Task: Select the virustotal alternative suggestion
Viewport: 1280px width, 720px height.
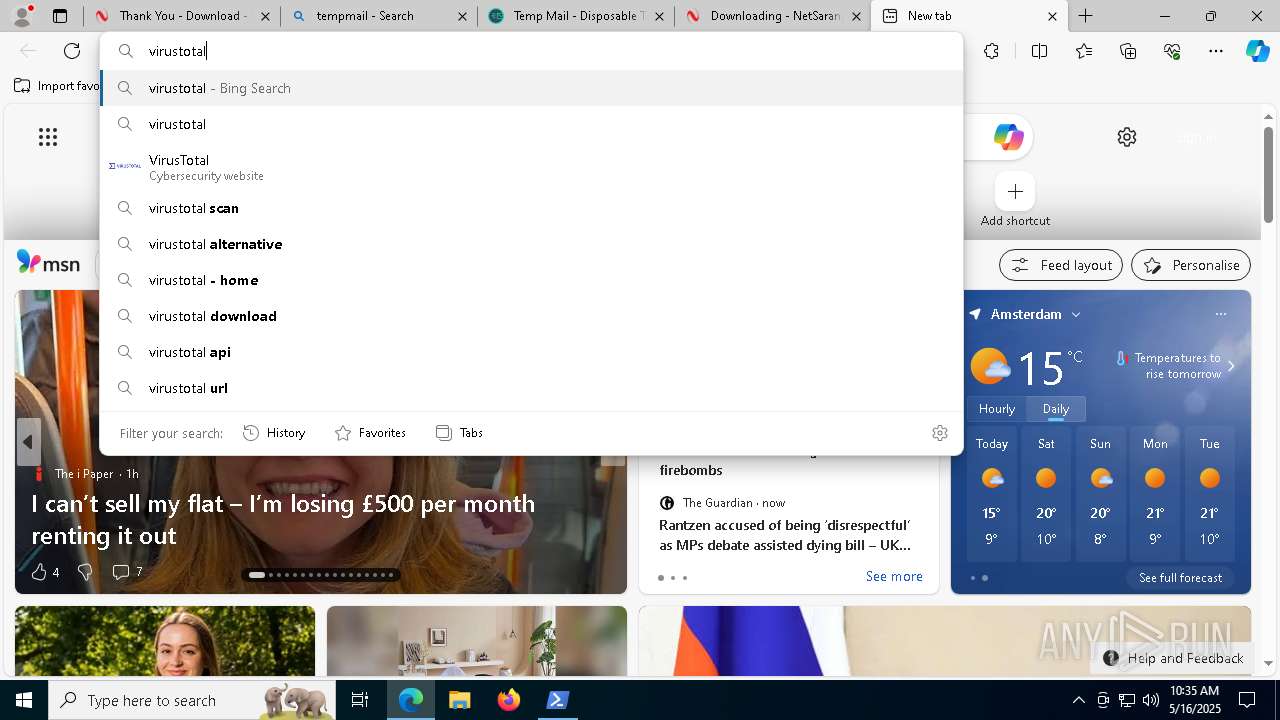Action: [531, 244]
